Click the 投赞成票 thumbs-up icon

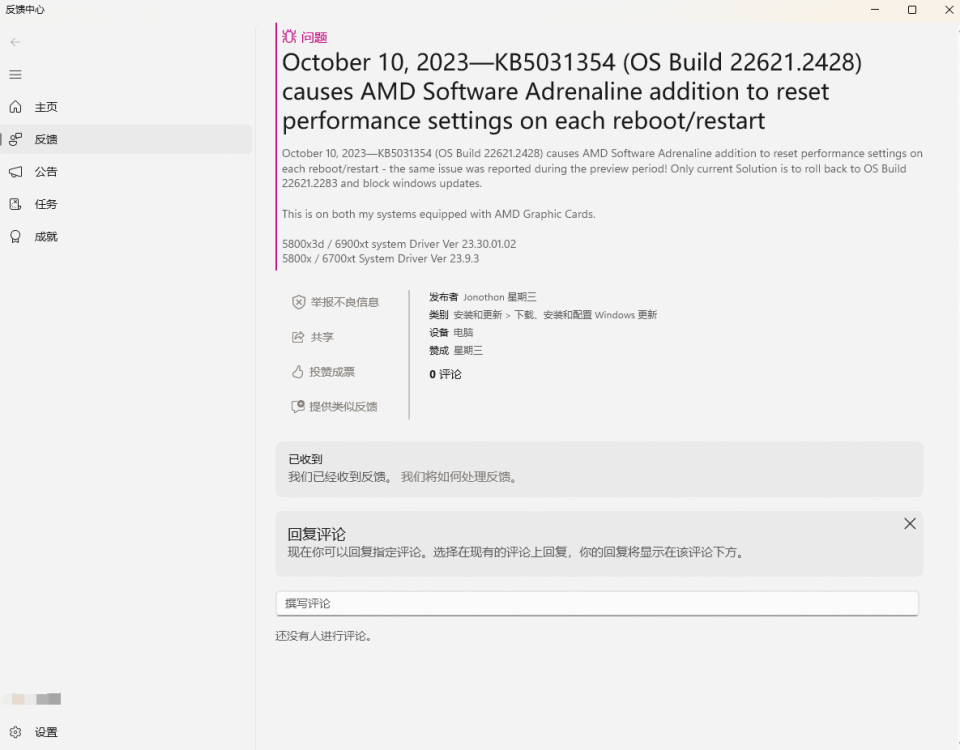[298, 372]
